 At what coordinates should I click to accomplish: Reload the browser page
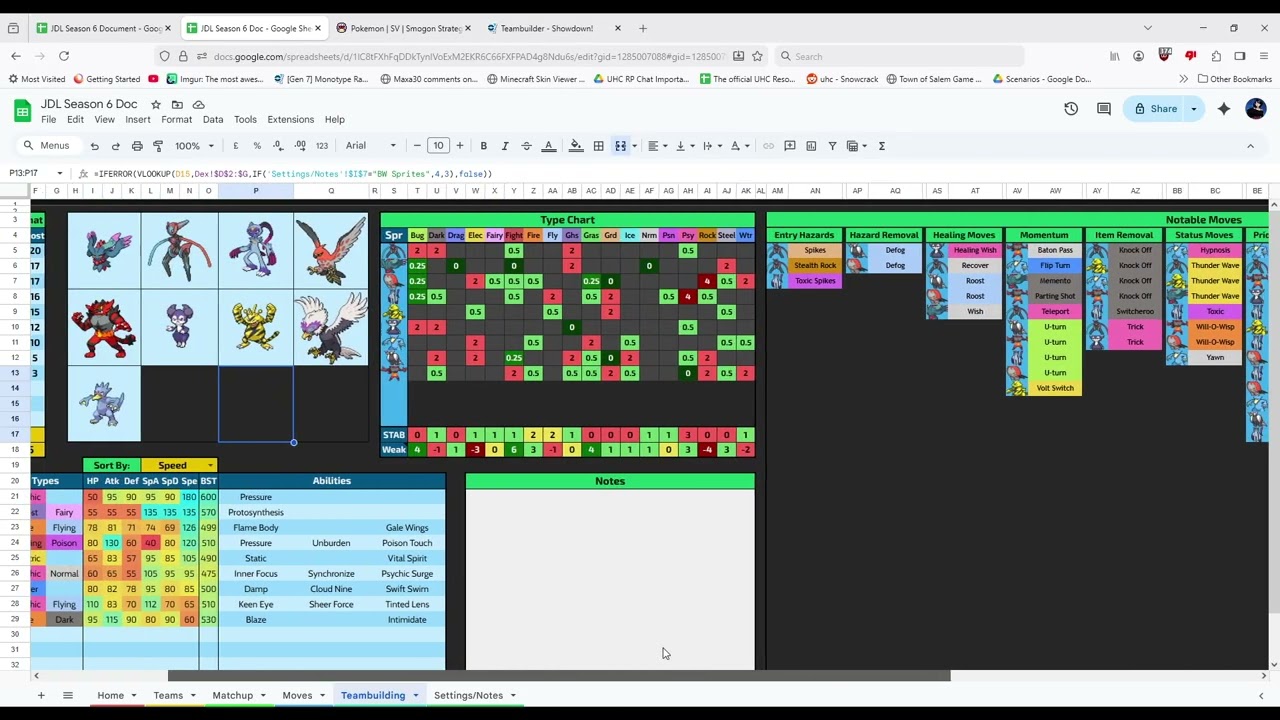pyautogui.click(x=64, y=56)
